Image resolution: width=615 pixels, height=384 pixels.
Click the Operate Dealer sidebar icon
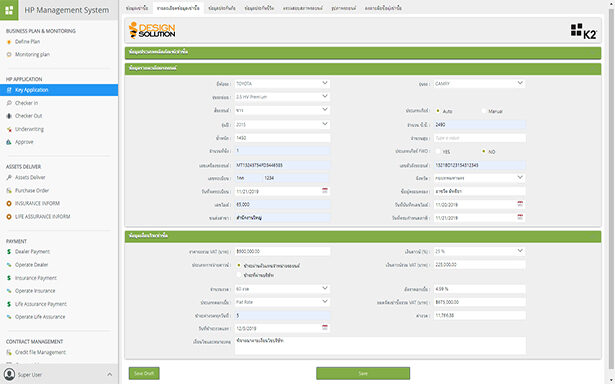point(9,265)
